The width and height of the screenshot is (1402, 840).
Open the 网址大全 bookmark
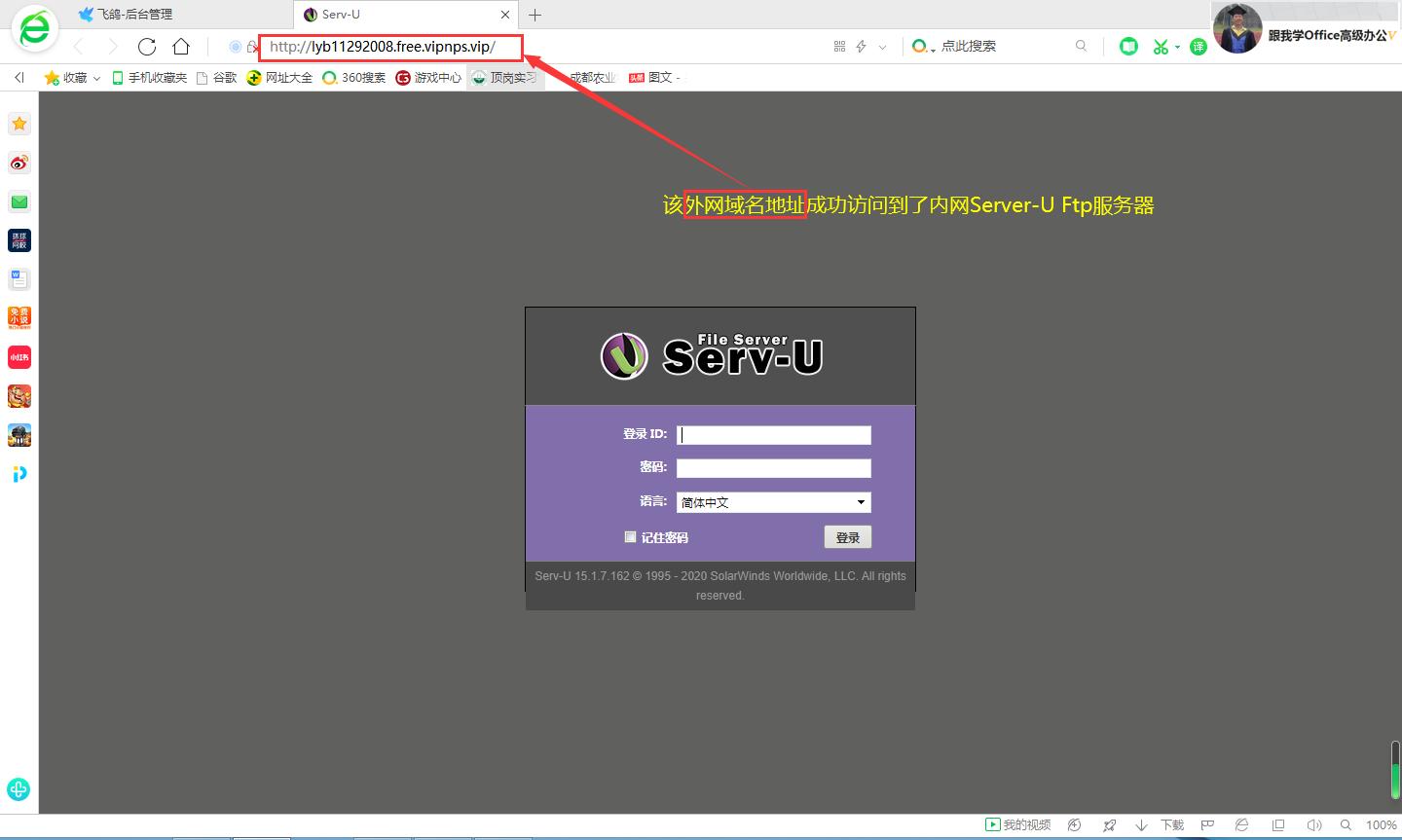coord(279,78)
